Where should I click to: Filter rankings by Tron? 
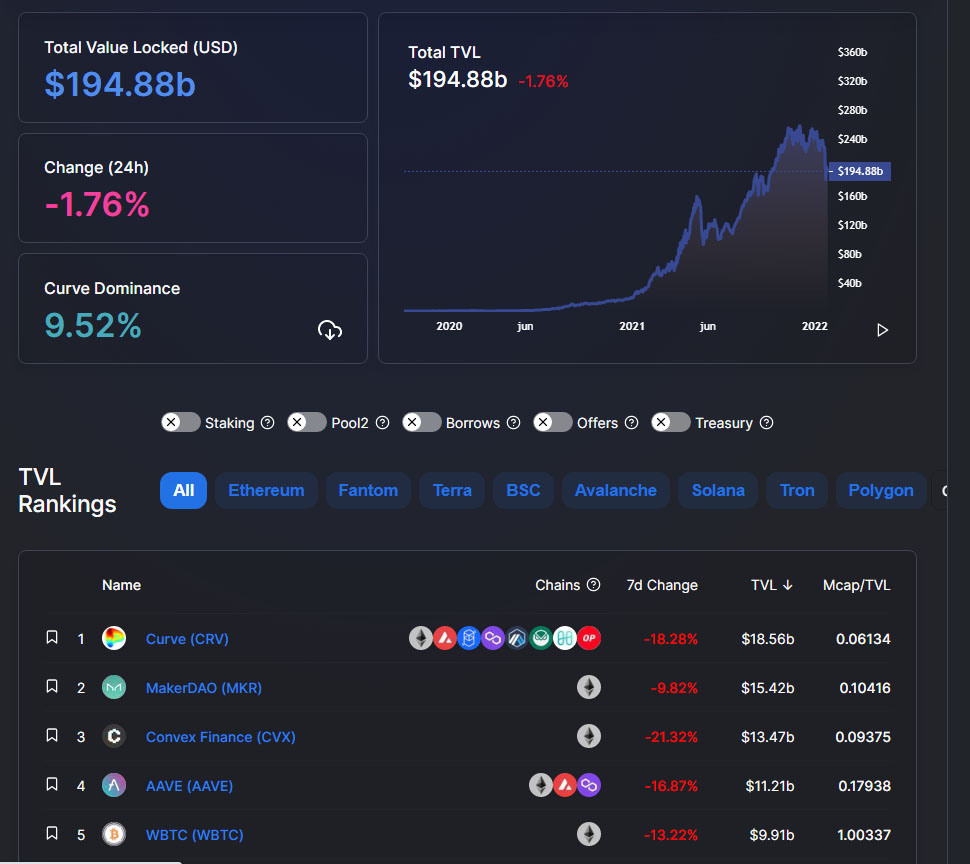click(797, 490)
